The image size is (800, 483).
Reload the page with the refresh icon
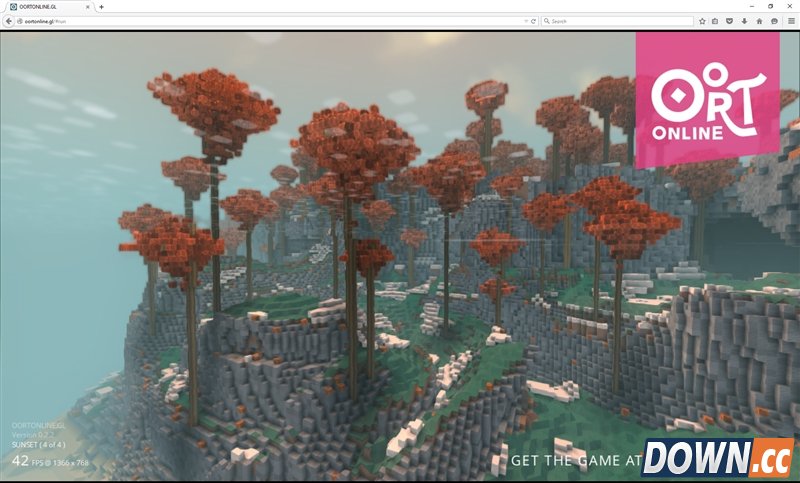(x=534, y=21)
